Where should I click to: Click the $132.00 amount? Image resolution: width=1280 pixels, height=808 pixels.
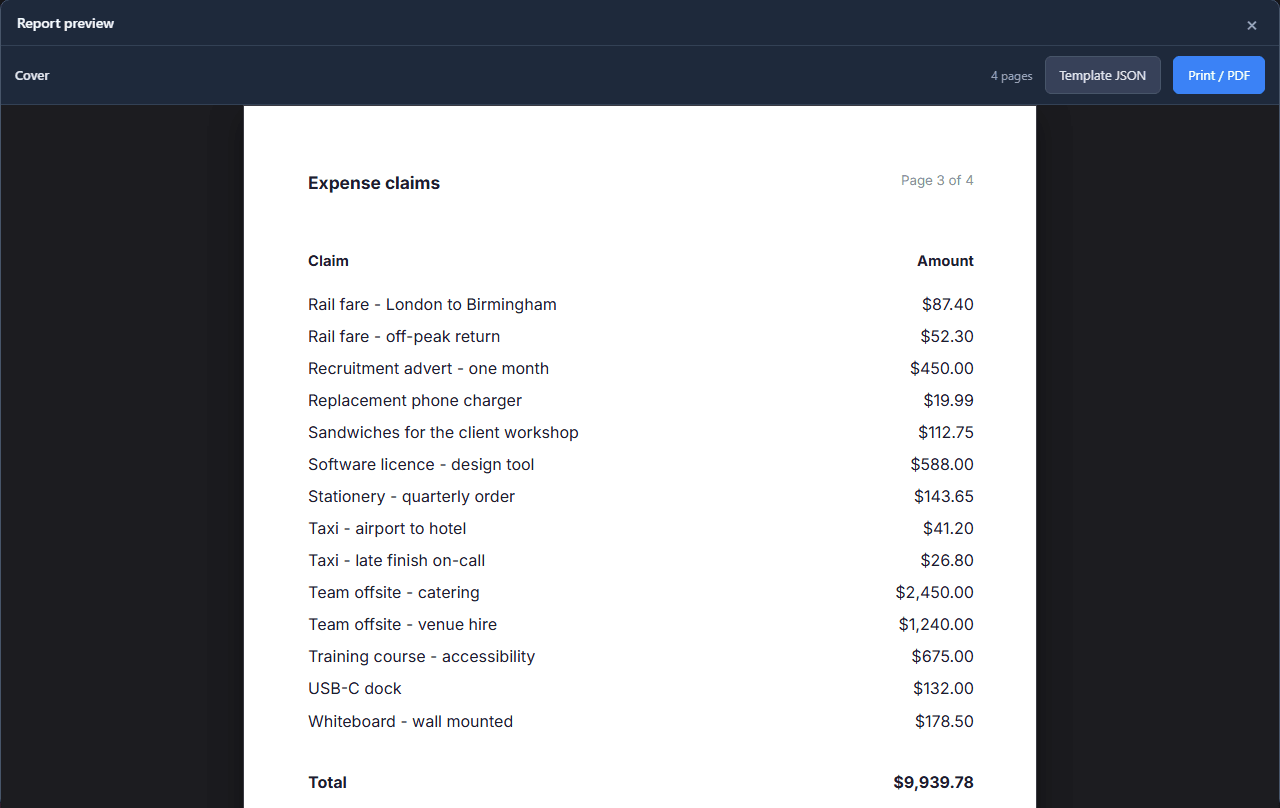tap(943, 688)
